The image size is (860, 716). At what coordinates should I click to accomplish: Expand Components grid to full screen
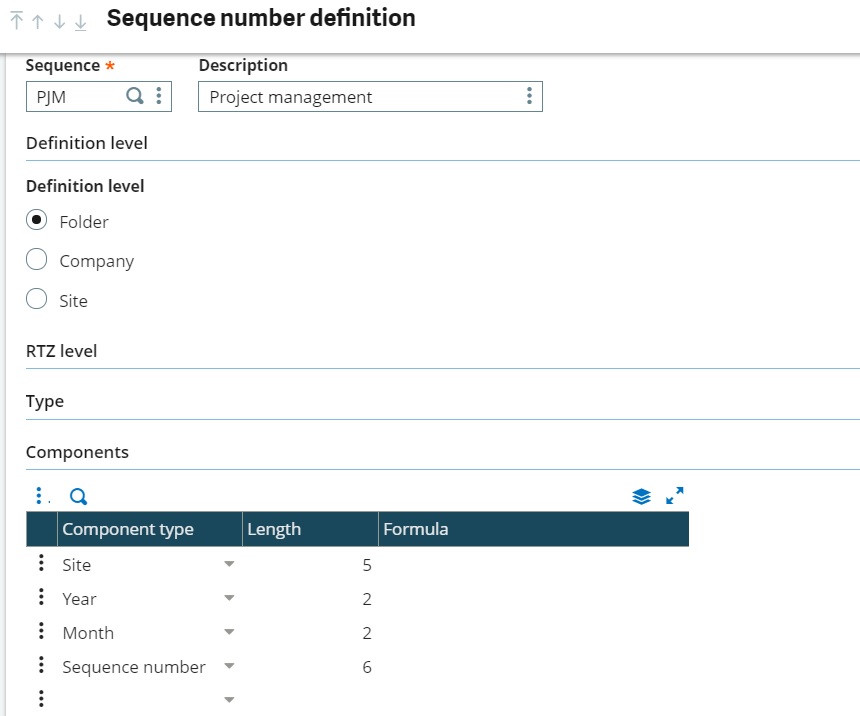(675, 495)
